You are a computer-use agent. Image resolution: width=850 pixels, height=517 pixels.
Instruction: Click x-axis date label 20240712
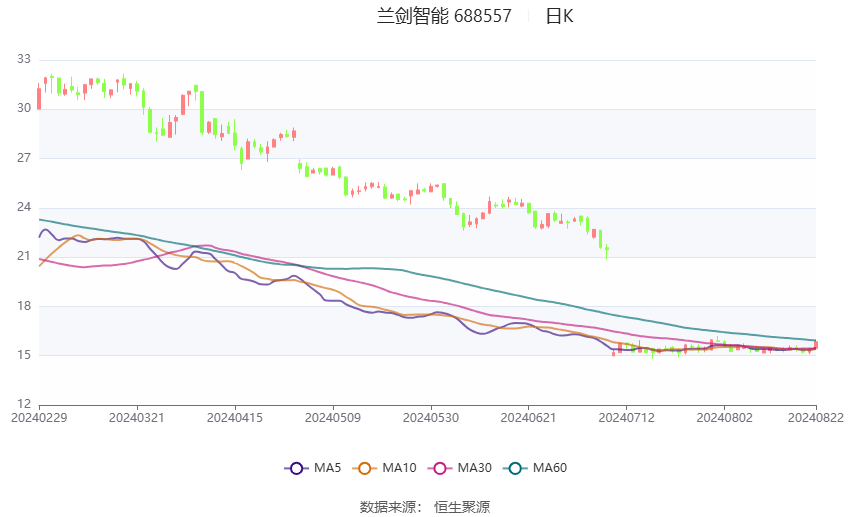627,418
